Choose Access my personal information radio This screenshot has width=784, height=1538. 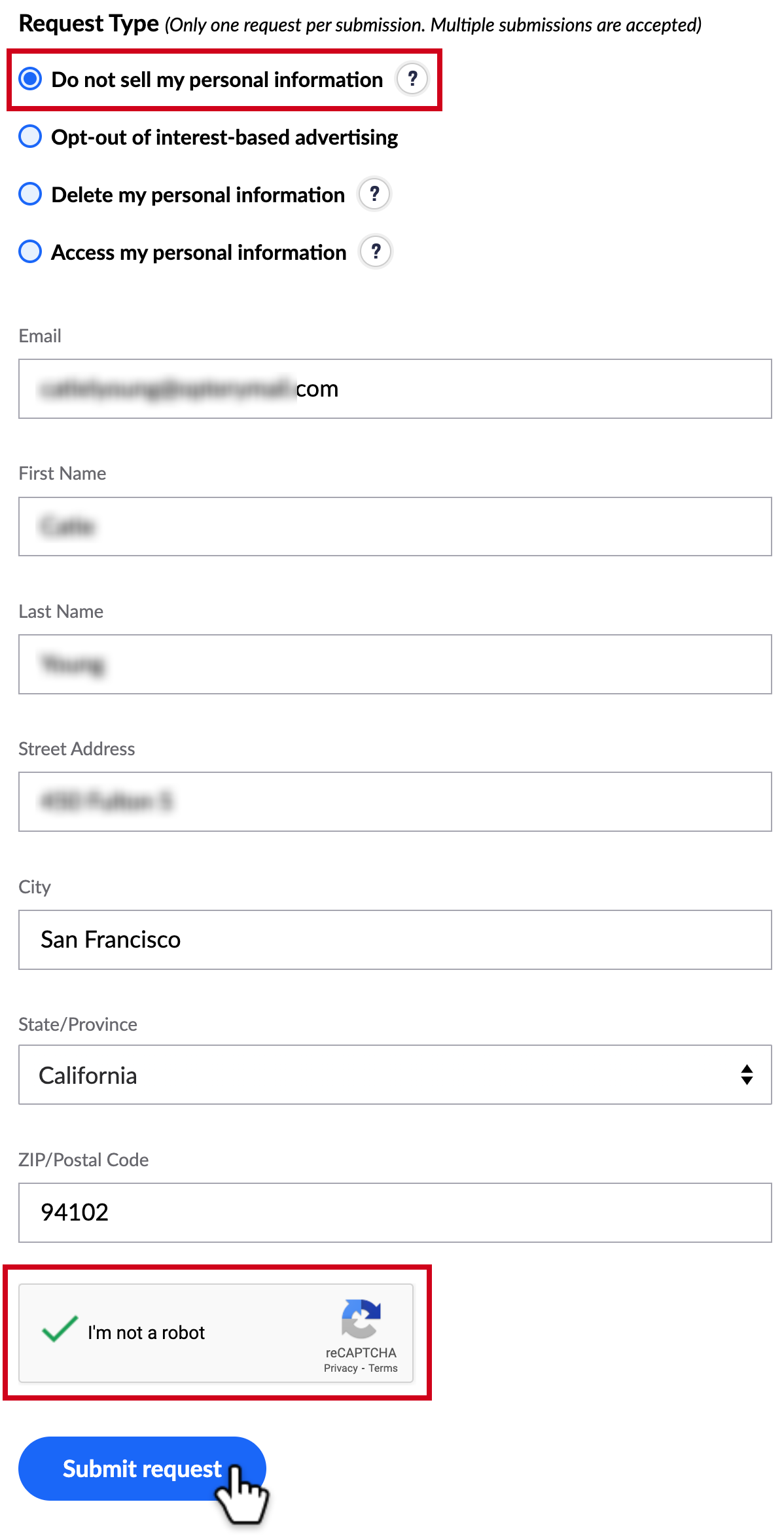[x=30, y=252]
